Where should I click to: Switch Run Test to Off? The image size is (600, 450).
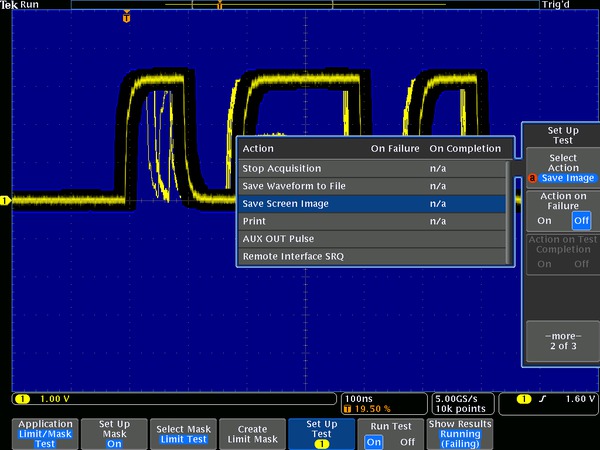(x=408, y=441)
